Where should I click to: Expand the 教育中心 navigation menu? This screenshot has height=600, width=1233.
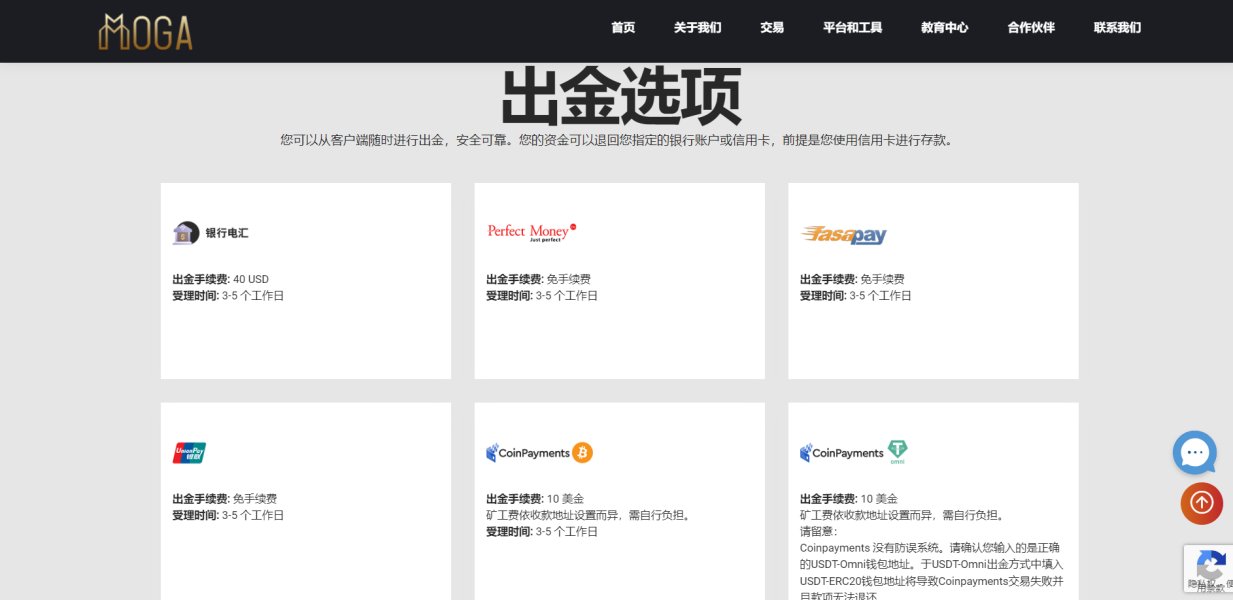point(944,28)
